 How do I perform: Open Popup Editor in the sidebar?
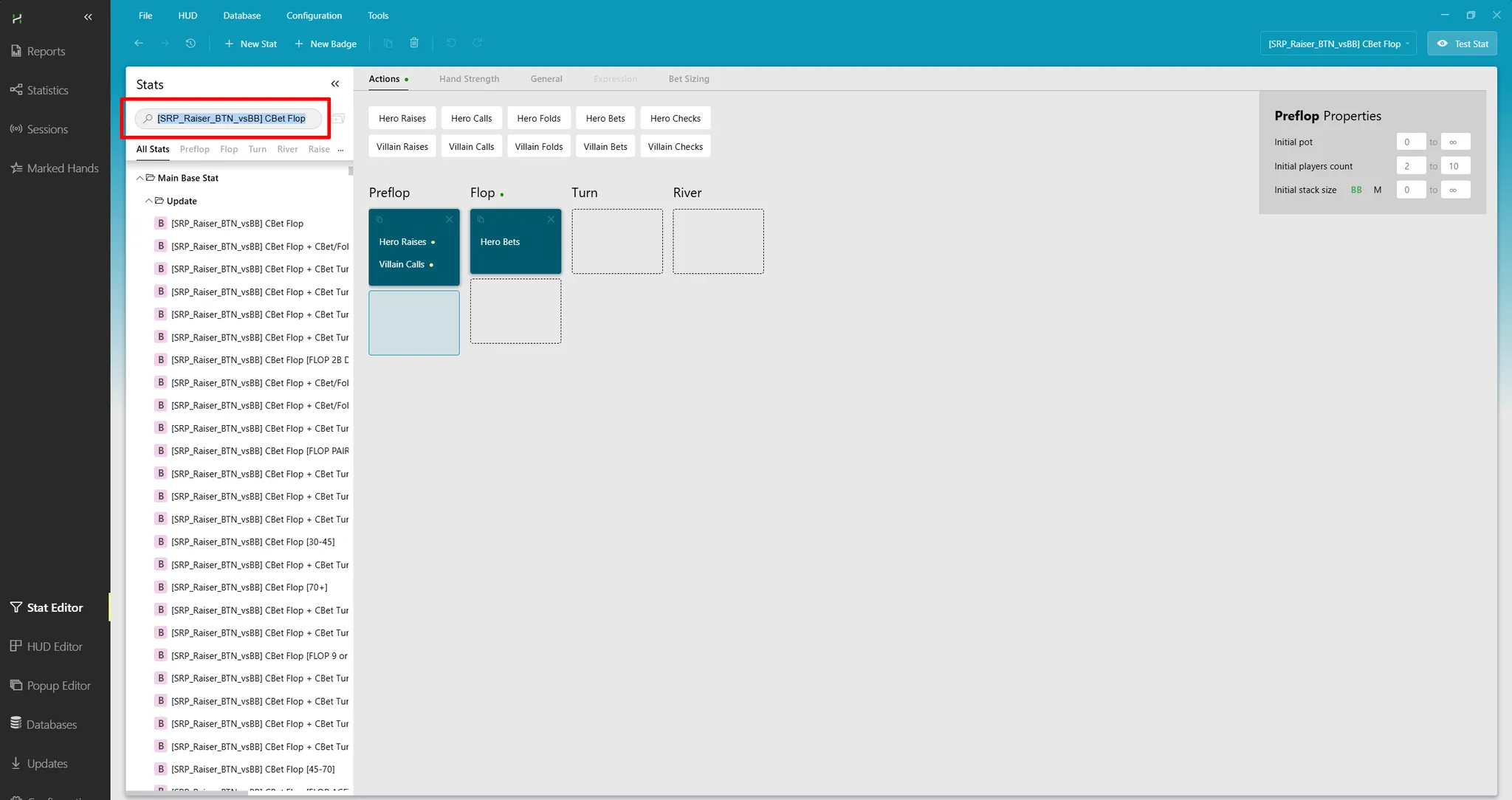pos(58,686)
